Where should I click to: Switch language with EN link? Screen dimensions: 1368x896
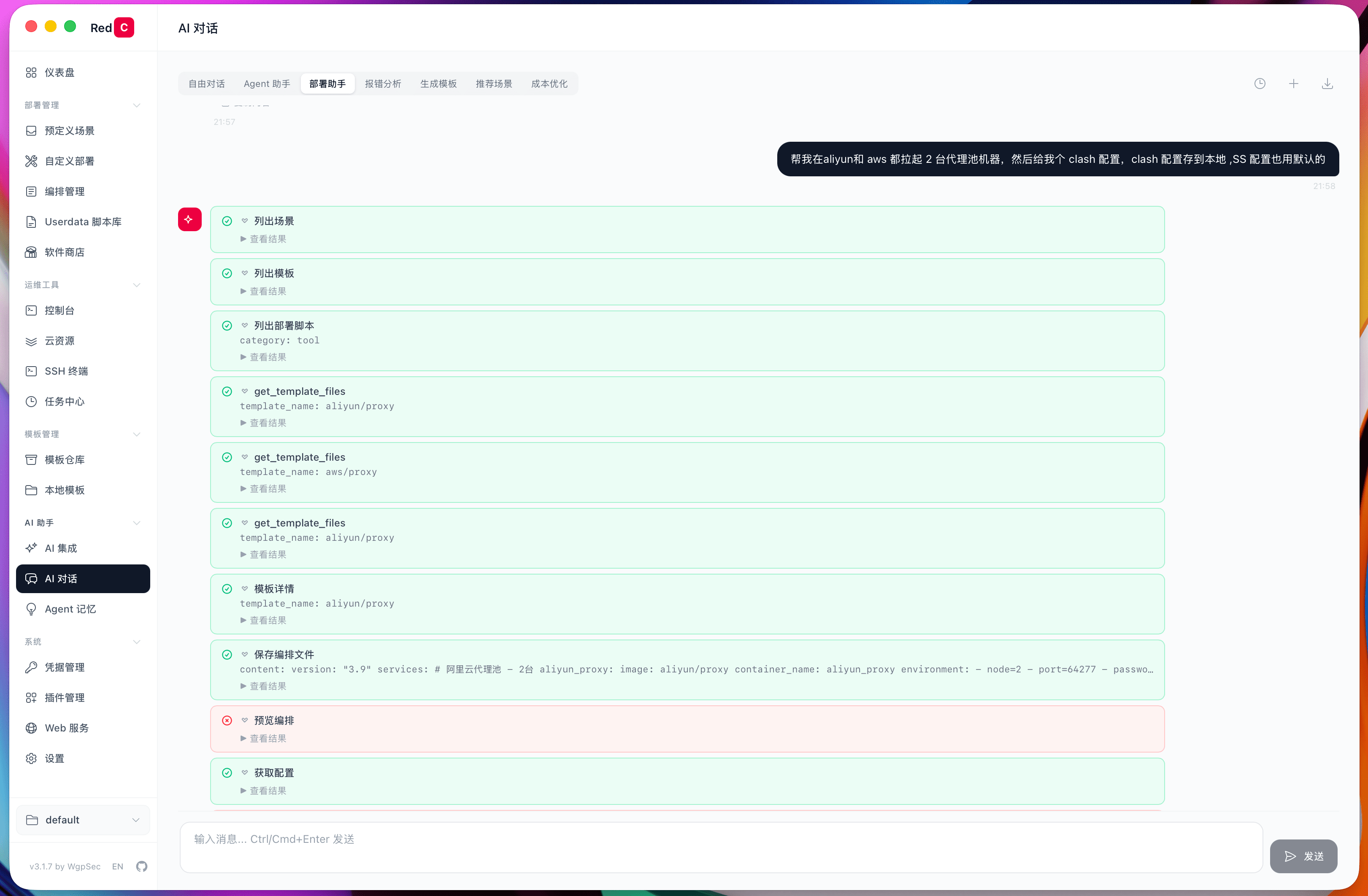117,867
